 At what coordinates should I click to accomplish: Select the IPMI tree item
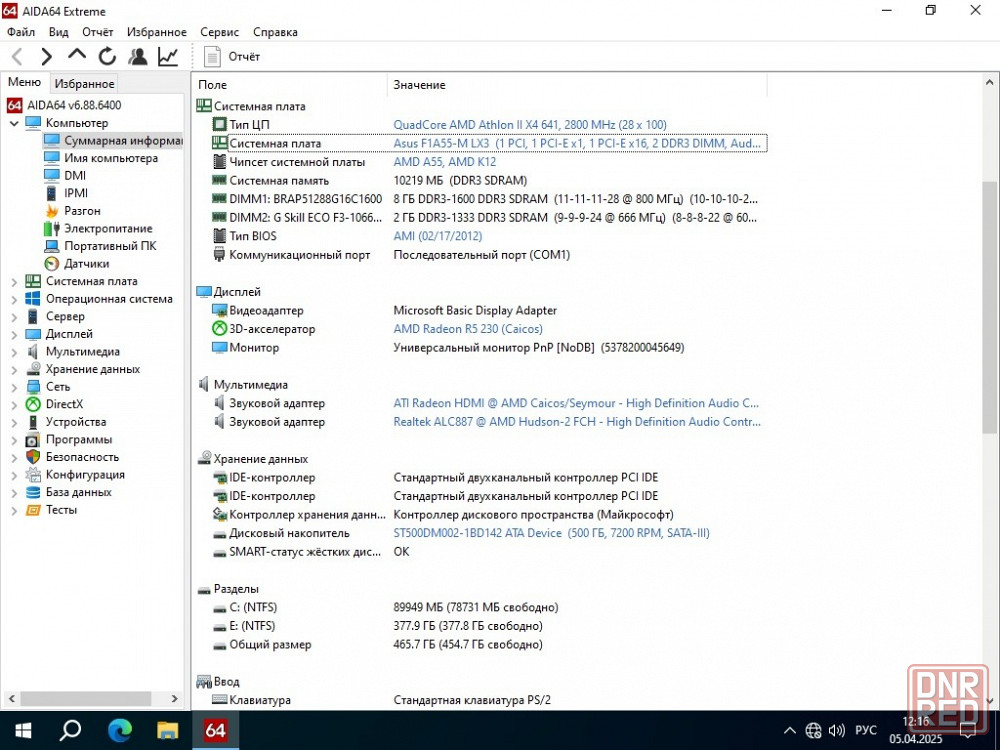(x=76, y=193)
